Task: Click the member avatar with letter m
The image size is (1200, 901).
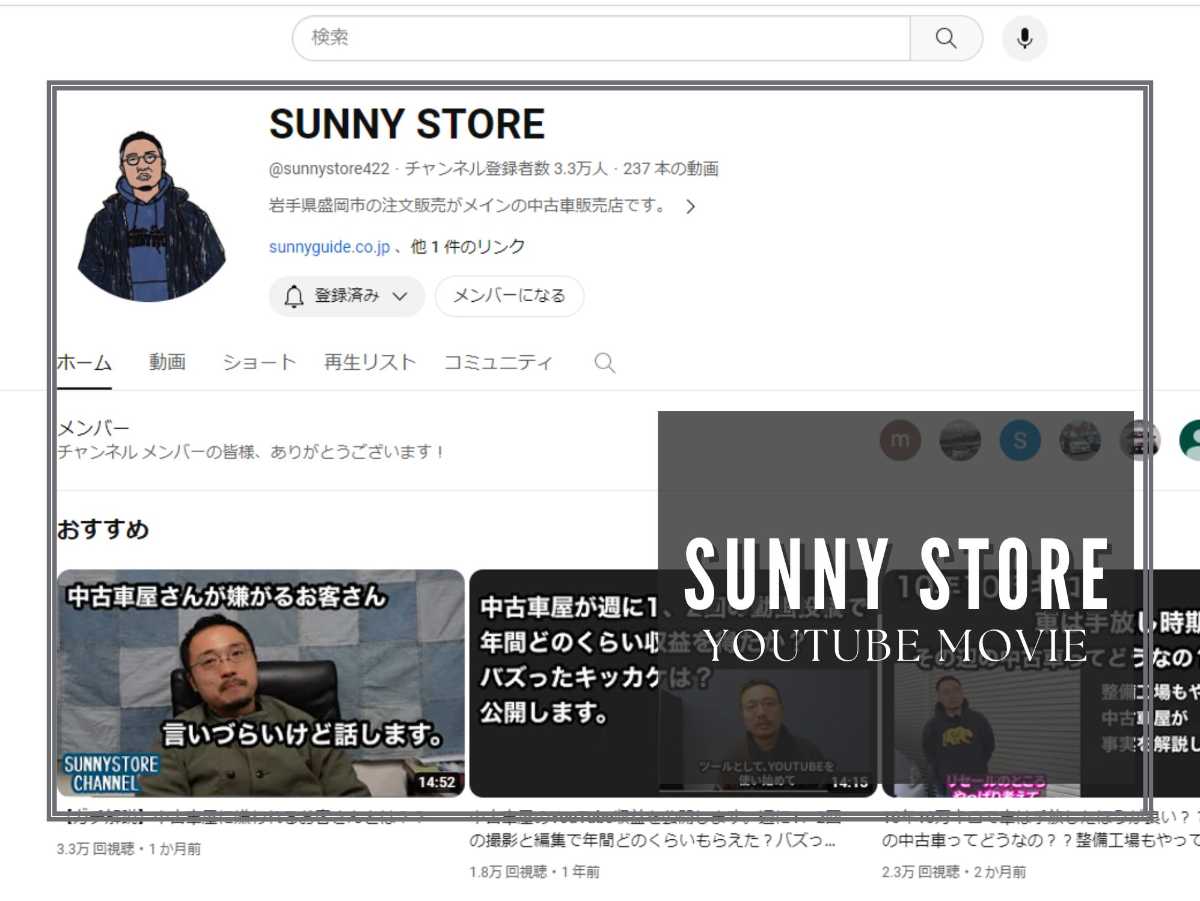Action: pyautogui.click(x=899, y=440)
